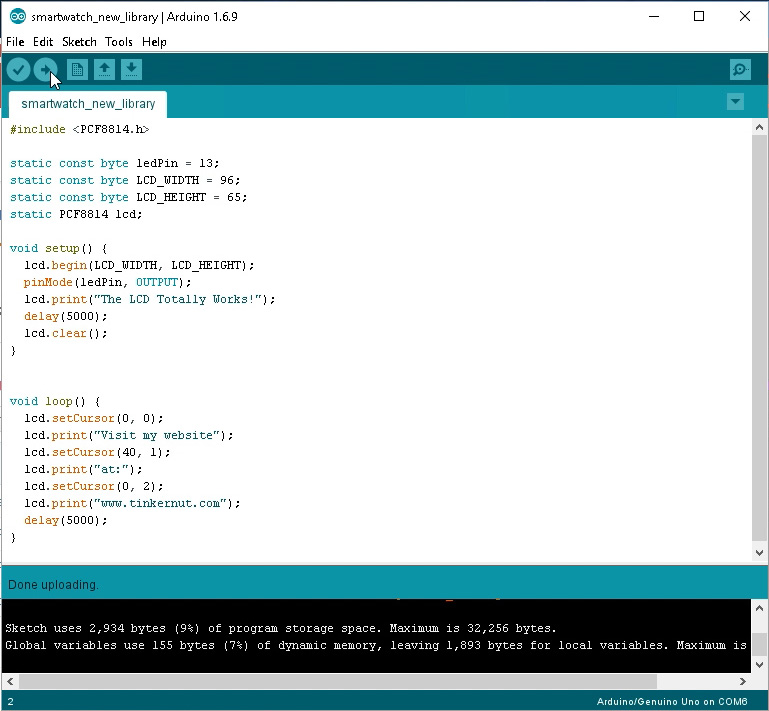The height and width of the screenshot is (711, 769).
Task: Open the Tools menu
Action: click(x=119, y=42)
